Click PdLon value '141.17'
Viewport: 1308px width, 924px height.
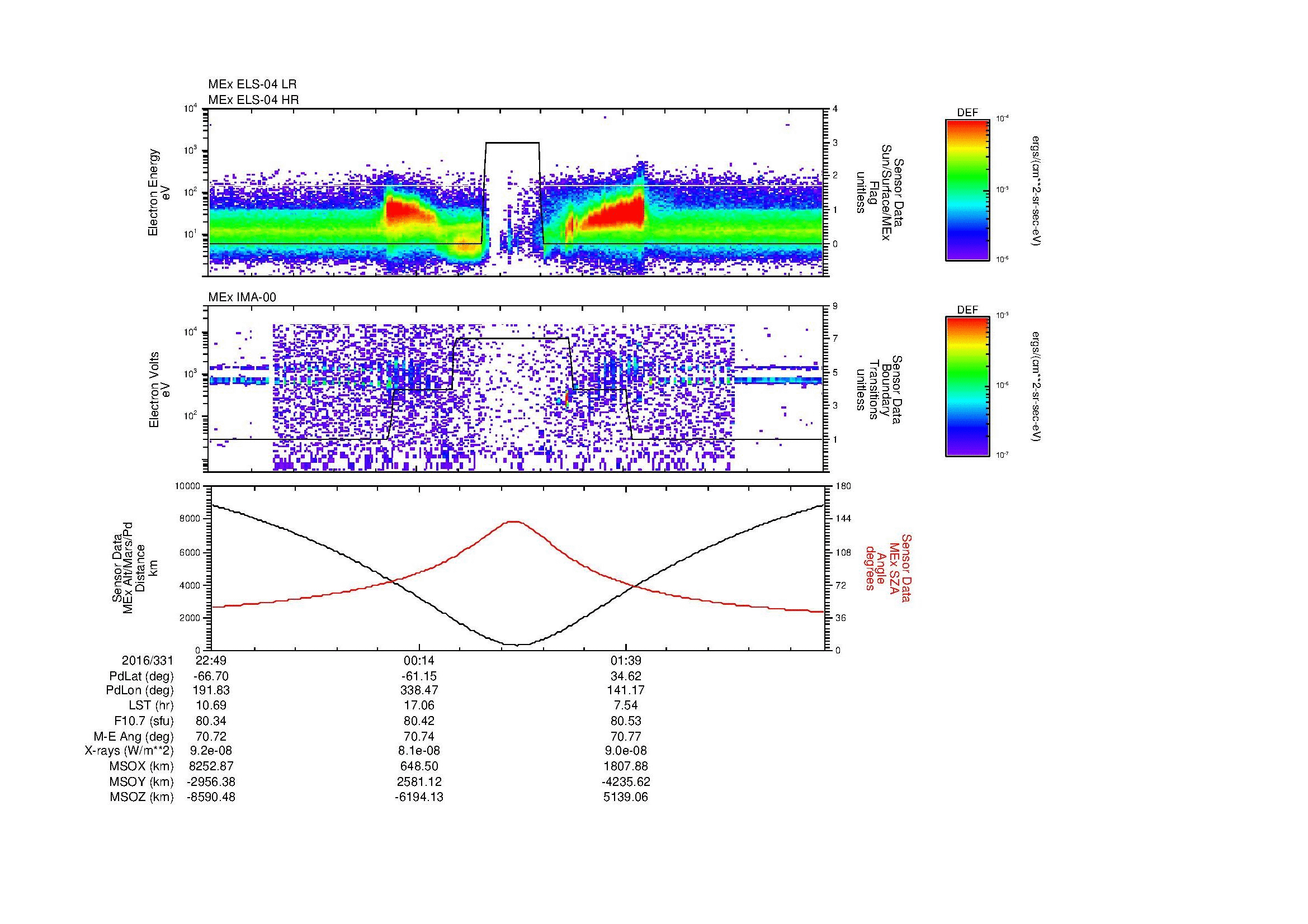[x=626, y=690]
